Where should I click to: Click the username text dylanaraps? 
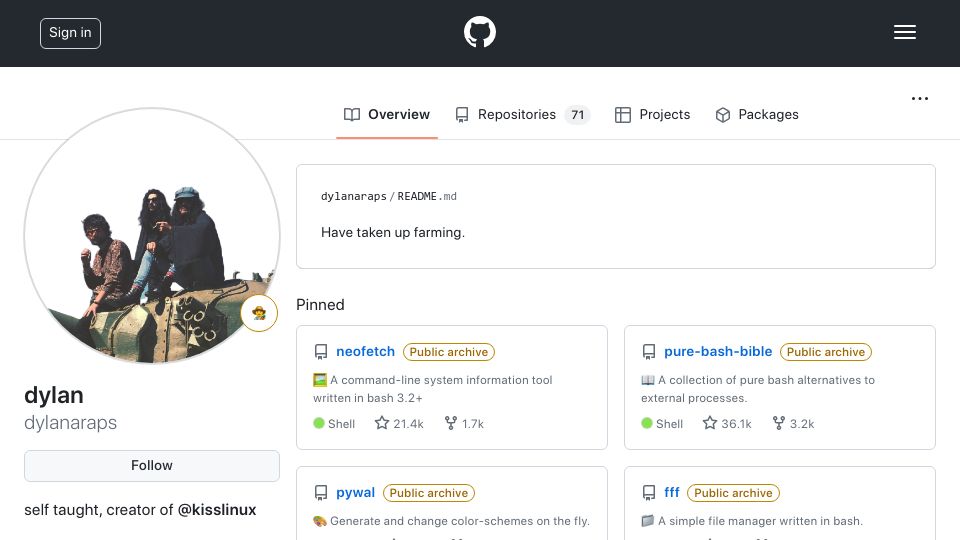(70, 422)
